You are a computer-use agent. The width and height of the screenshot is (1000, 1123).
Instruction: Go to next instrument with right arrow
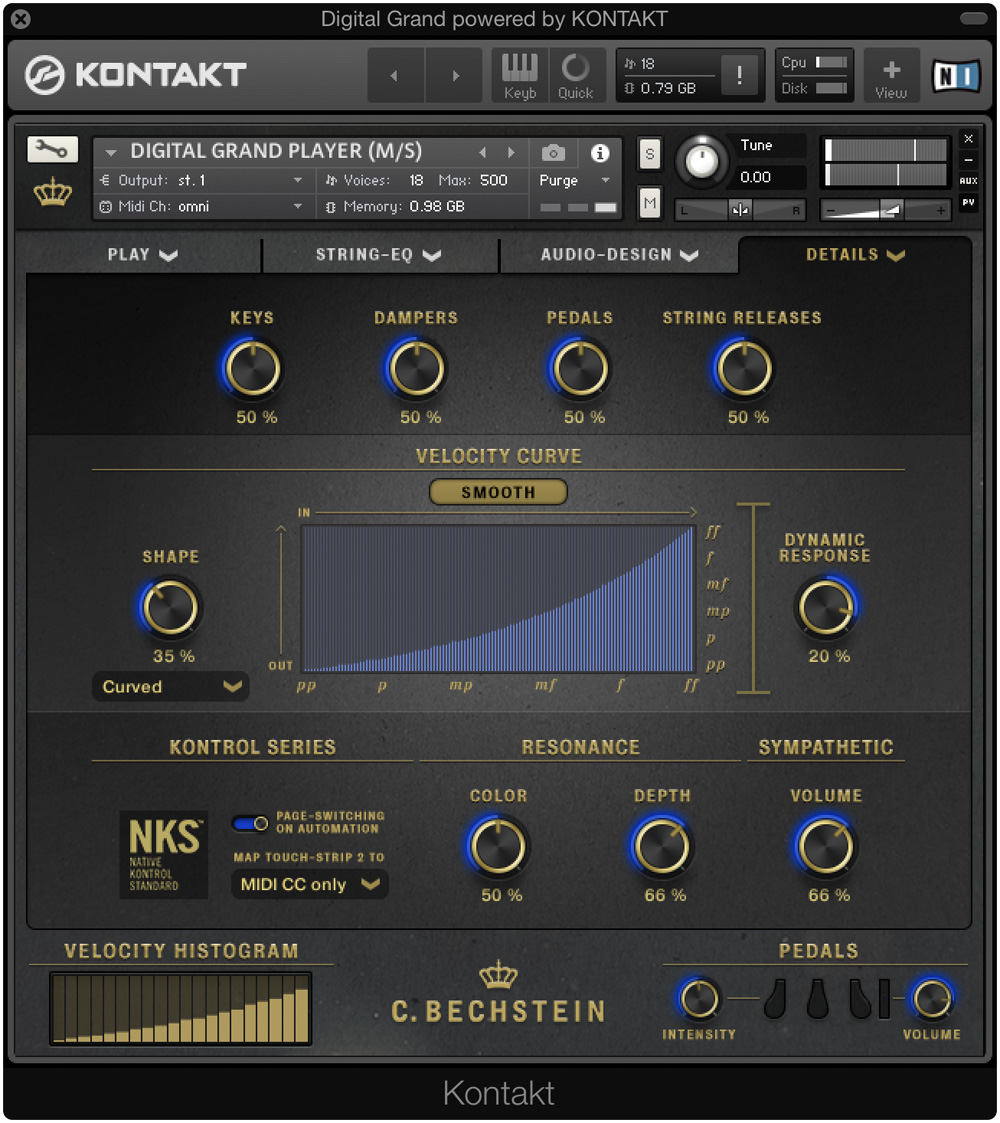tap(454, 75)
